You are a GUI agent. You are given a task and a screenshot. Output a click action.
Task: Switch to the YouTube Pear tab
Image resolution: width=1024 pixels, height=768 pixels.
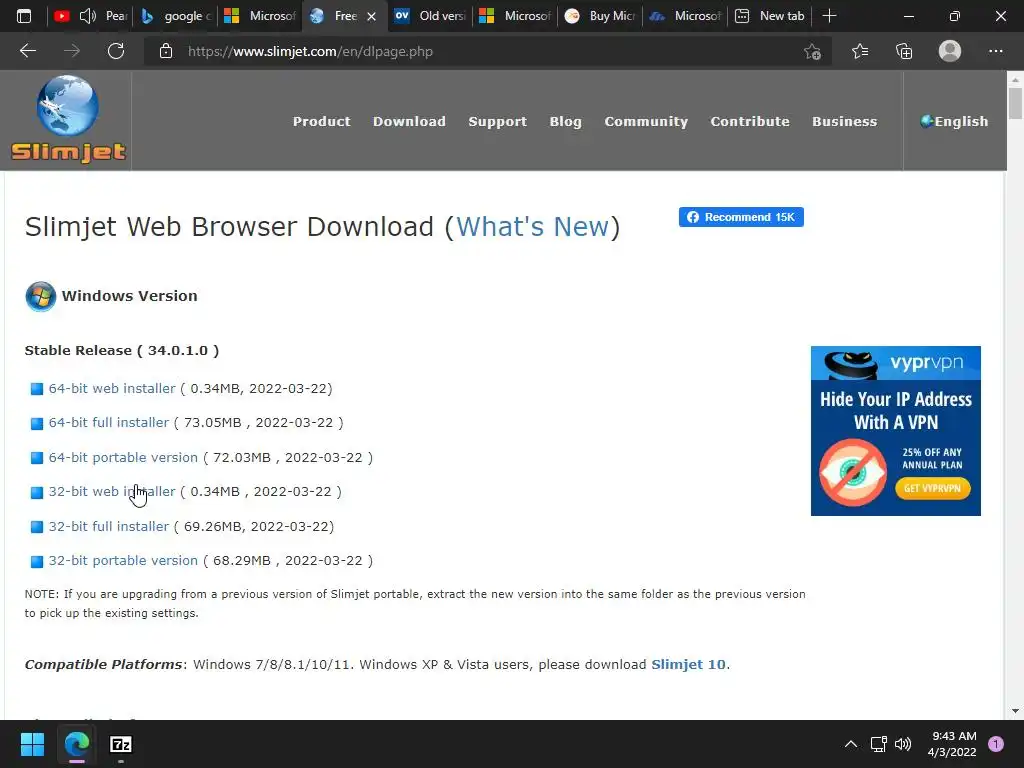tap(91, 16)
